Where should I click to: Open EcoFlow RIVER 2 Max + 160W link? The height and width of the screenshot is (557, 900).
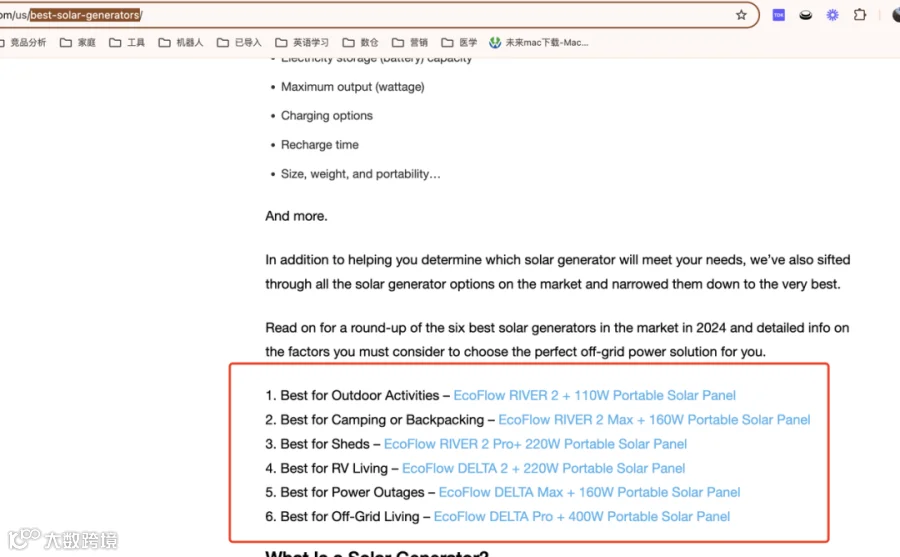pos(654,420)
